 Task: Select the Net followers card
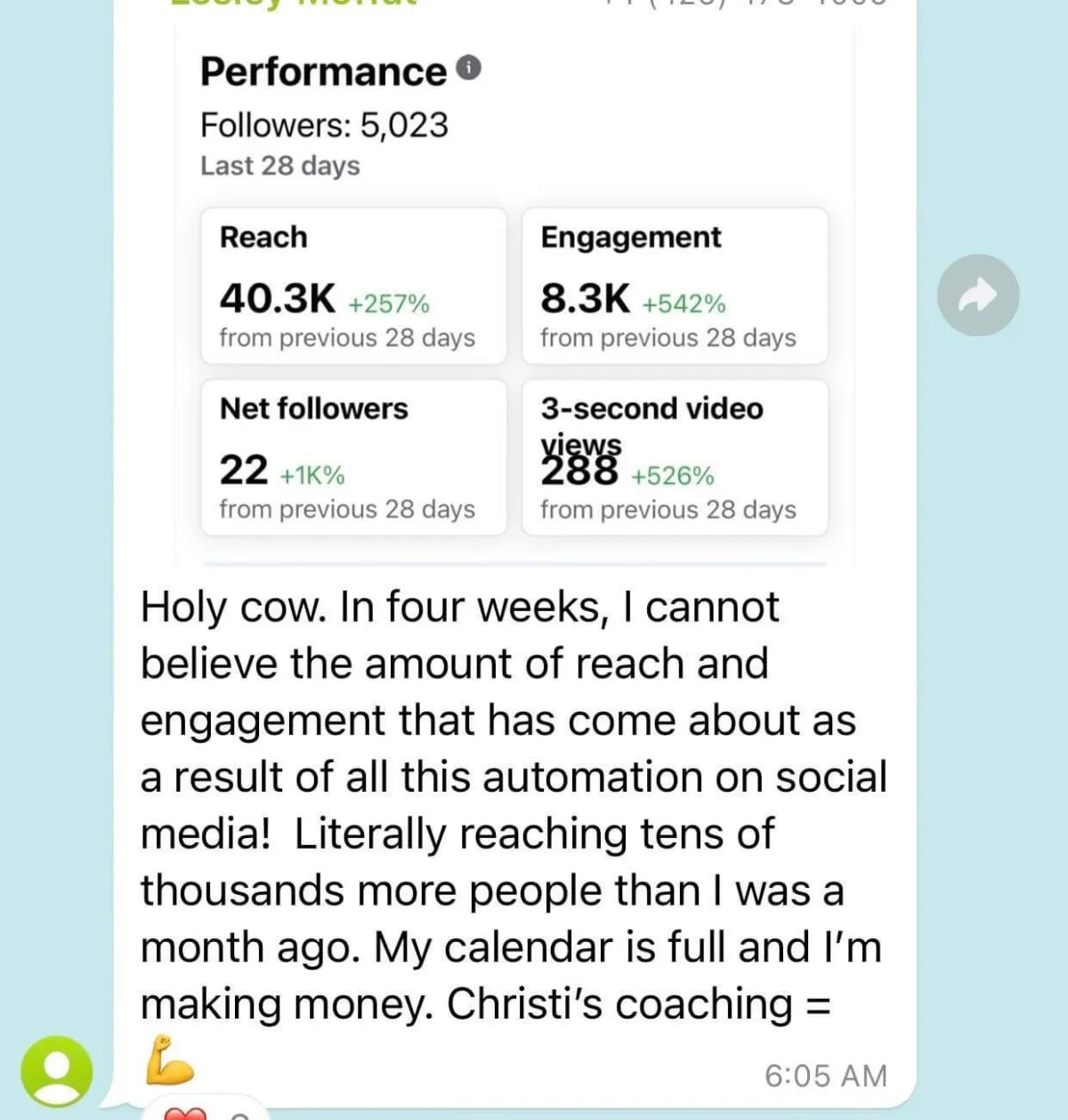click(353, 457)
